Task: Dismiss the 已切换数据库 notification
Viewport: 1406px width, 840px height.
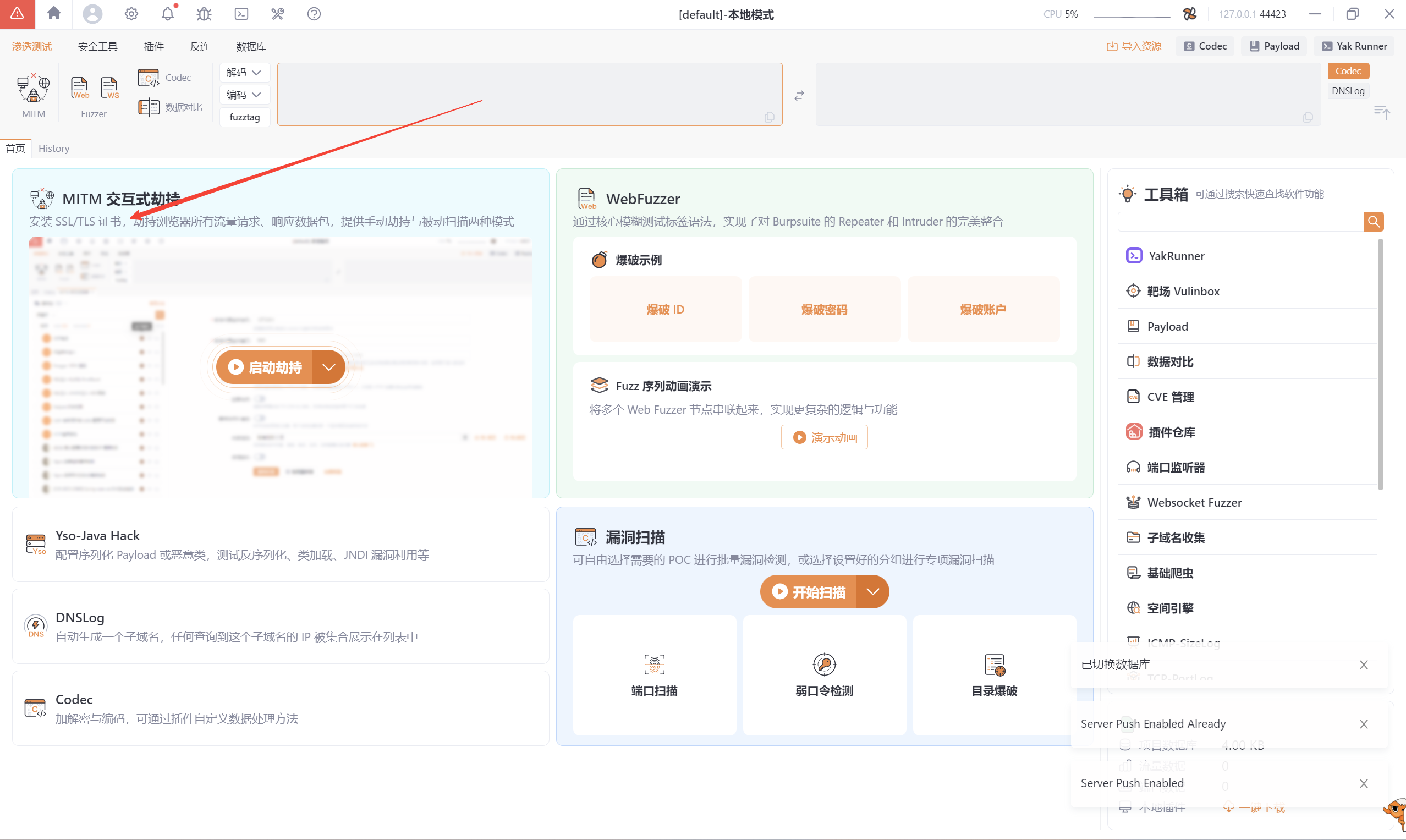Action: click(1364, 665)
